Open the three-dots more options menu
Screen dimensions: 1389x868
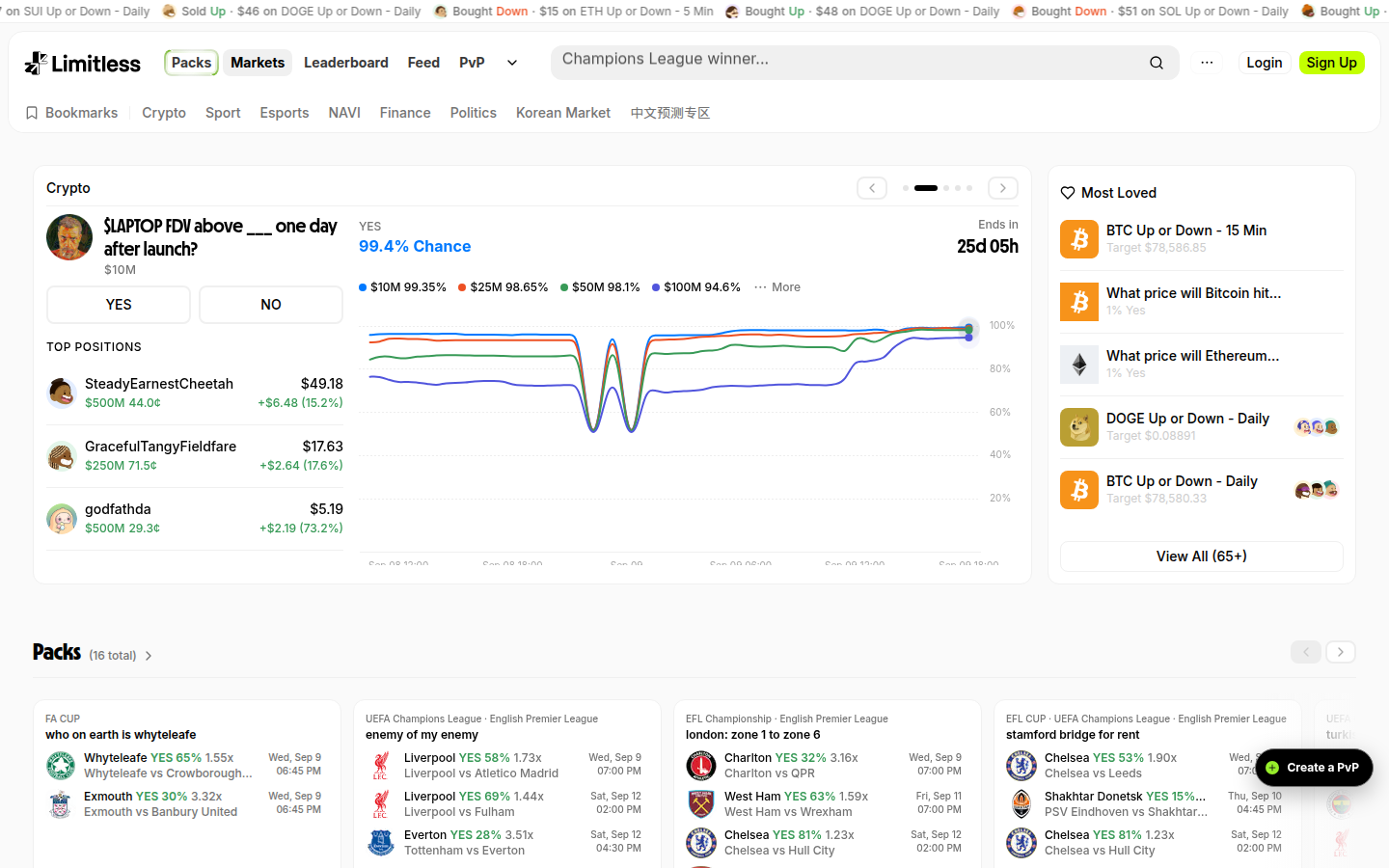[1207, 63]
